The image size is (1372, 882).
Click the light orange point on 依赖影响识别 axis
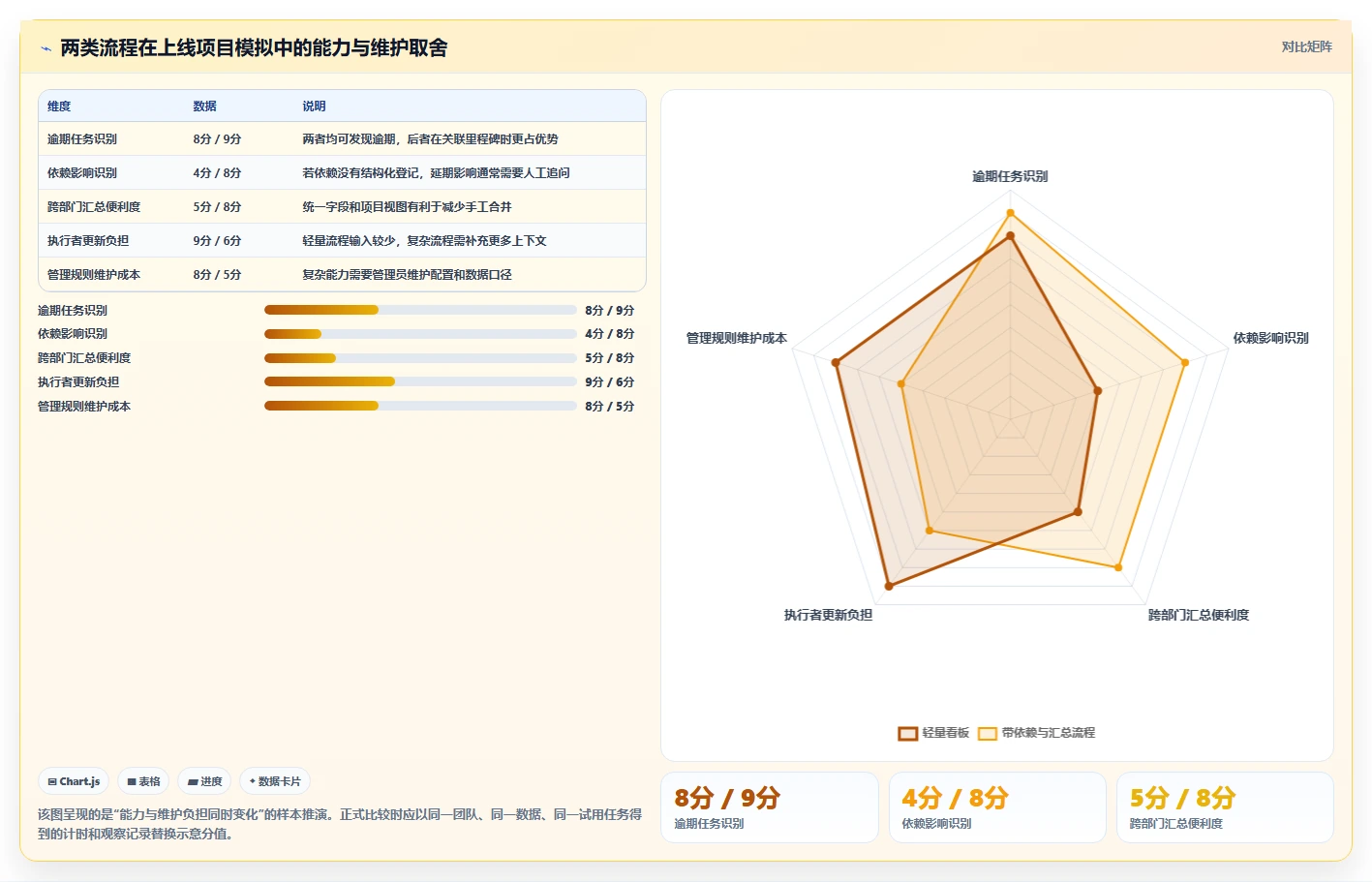[x=1185, y=363]
